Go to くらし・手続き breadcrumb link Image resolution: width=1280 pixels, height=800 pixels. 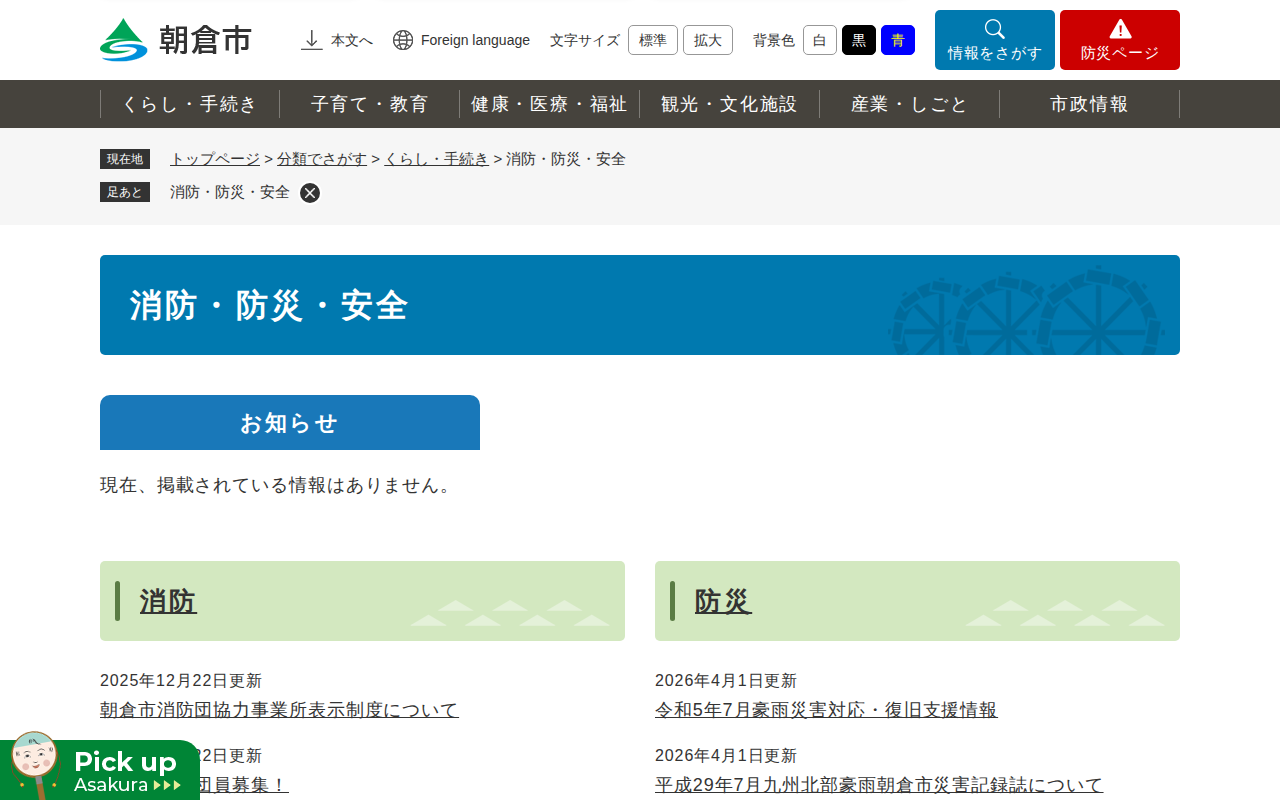point(437,159)
